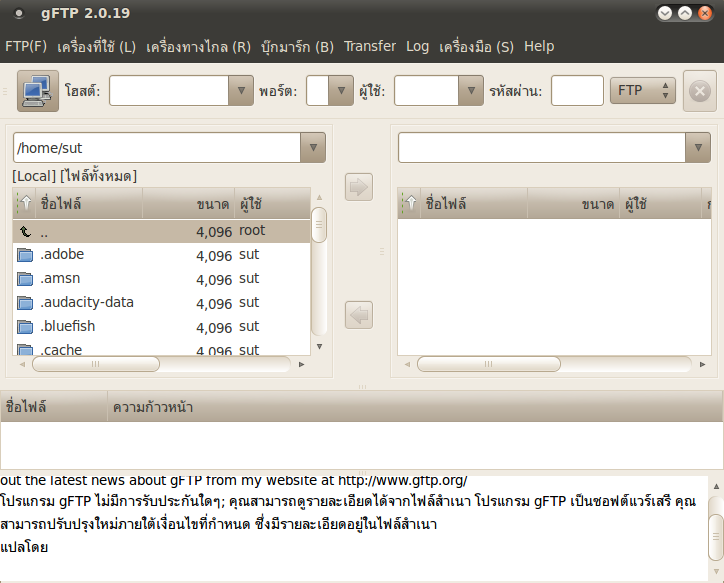The image size is (724, 583).
Task: Click the left arrow download button
Action: (x=359, y=315)
